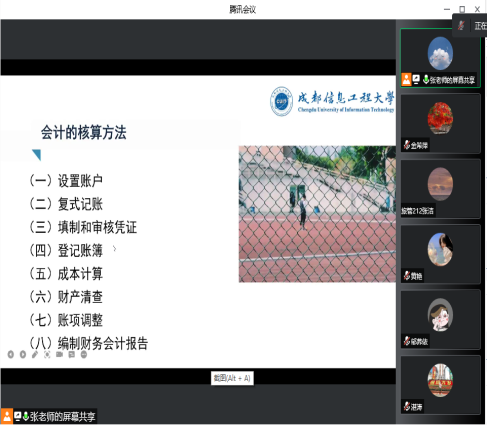Open the more options ellipsis on slide
This screenshot has height=425, width=487.
[84, 354]
